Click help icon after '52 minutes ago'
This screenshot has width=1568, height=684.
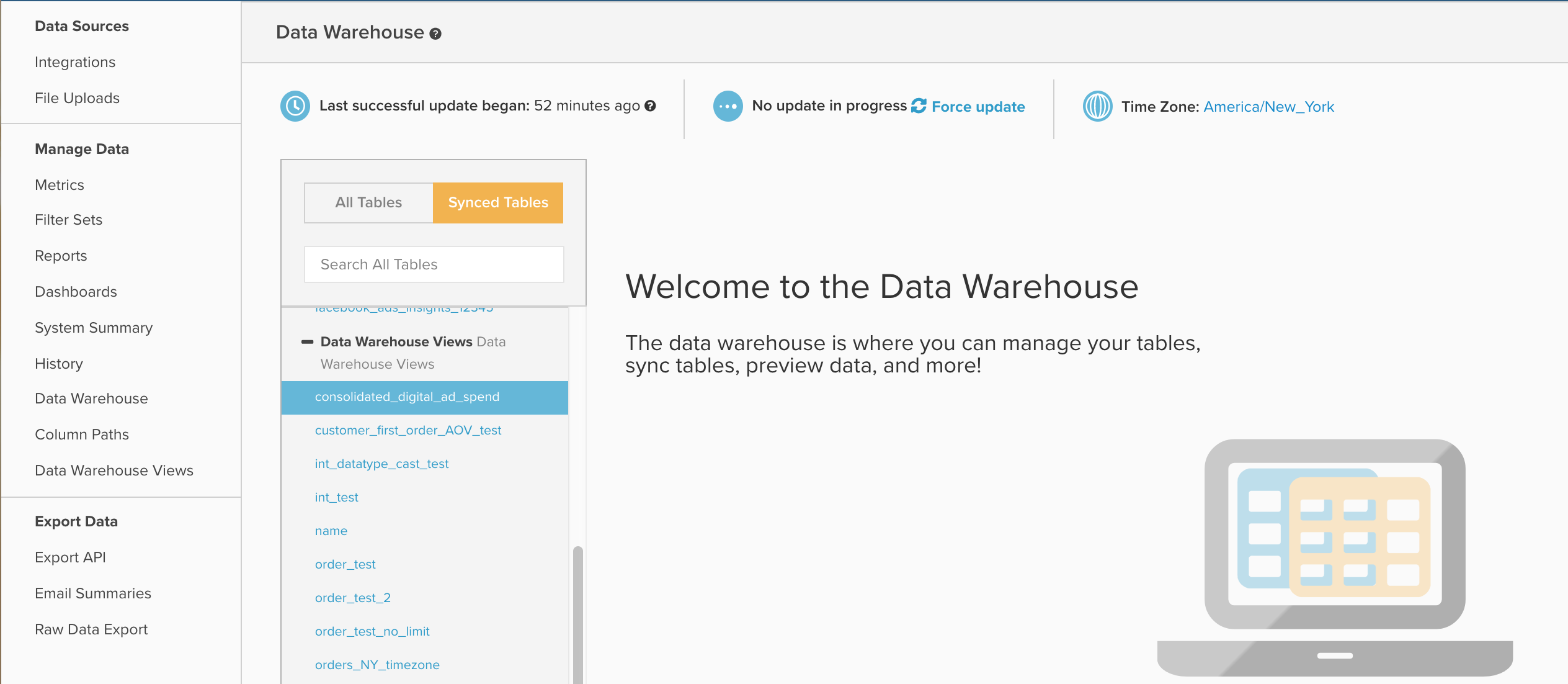coord(650,106)
